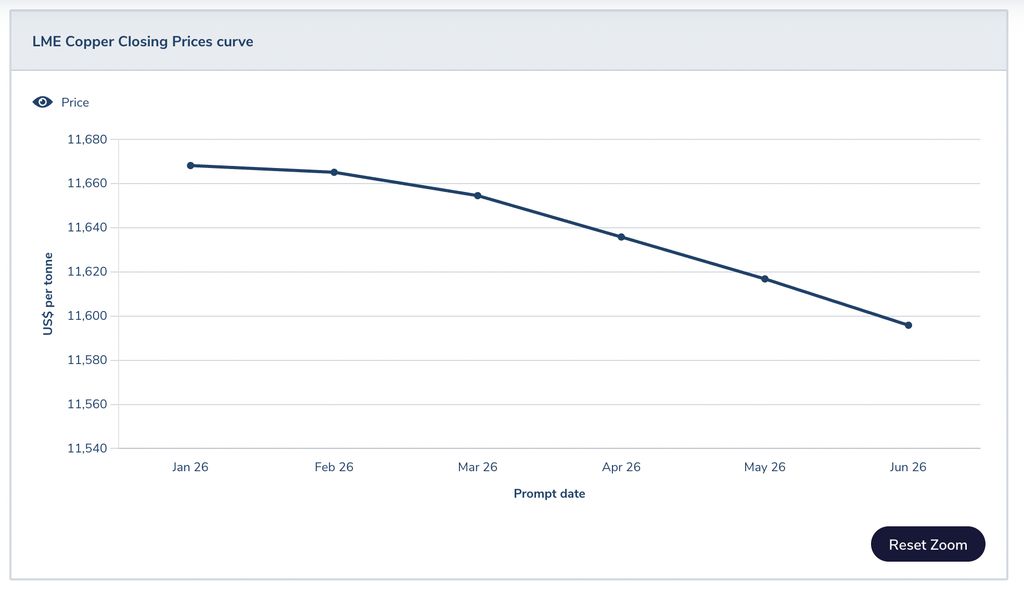Viewport: 1024px width, 596px height.
Task: Click the Apr 26 x-axis label
Action: [x=621, y=467]
